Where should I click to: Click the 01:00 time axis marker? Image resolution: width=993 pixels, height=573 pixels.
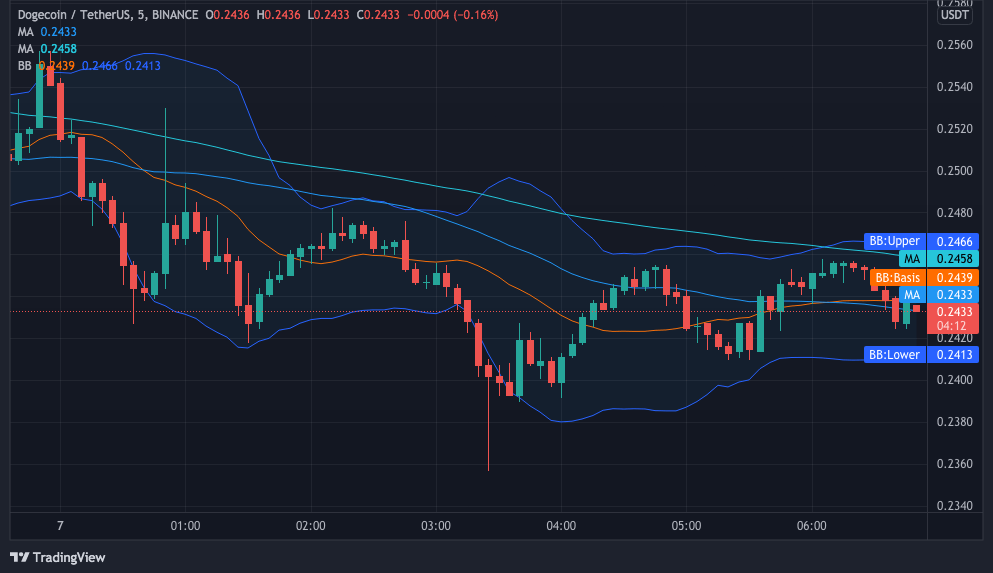point(186,526)
